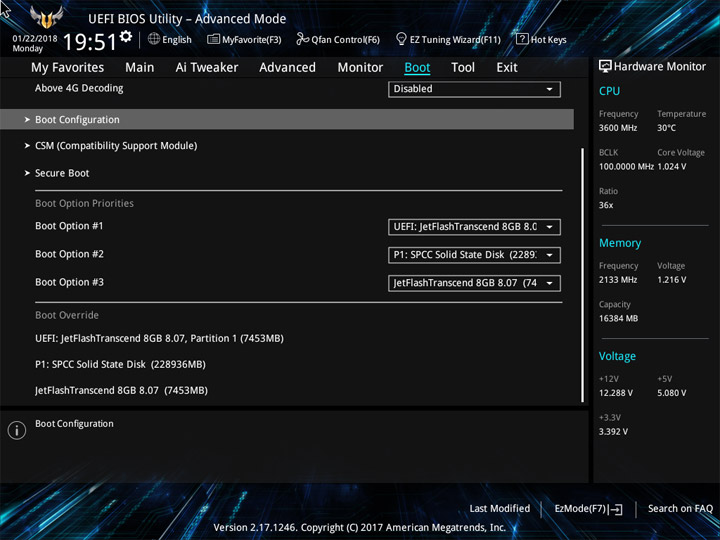Open the Above 4G Decoding dropdown
The height and width of the screenshot is (540, 720).
474,89
